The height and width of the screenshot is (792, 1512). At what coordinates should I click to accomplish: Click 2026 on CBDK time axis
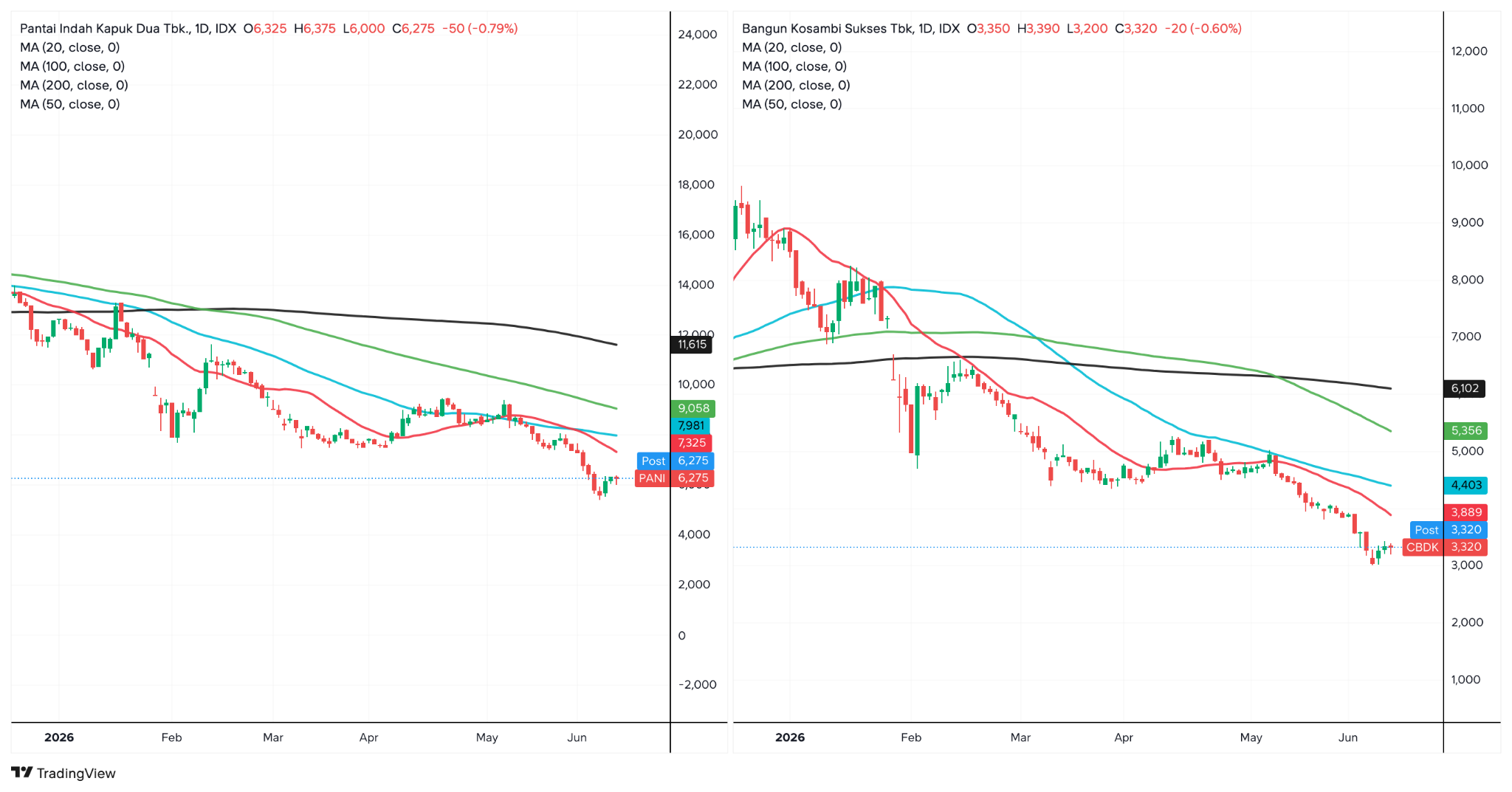pyautogui.click(x=790, y=737)
